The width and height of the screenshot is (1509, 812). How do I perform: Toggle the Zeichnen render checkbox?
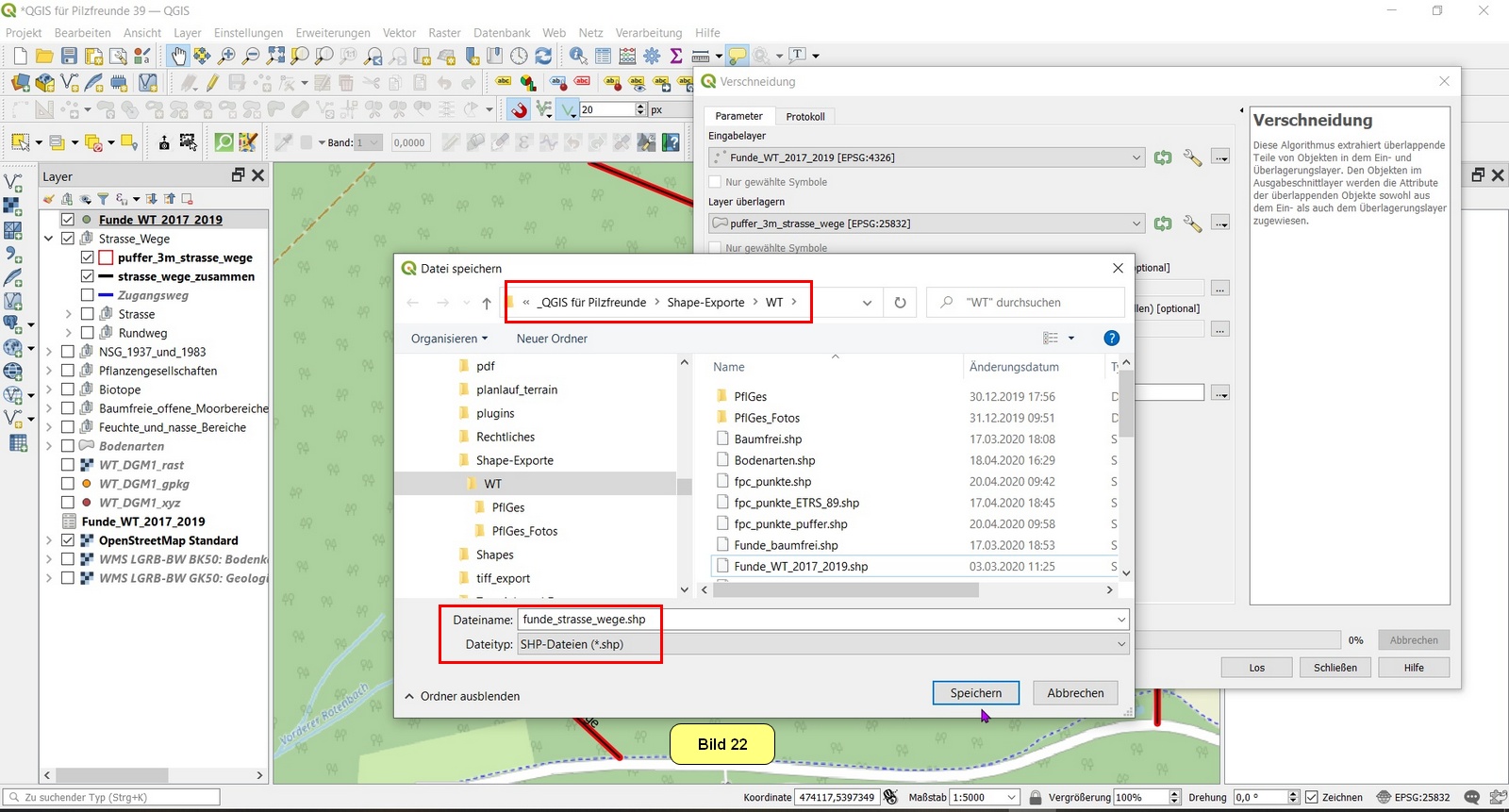pos(1311,797)
